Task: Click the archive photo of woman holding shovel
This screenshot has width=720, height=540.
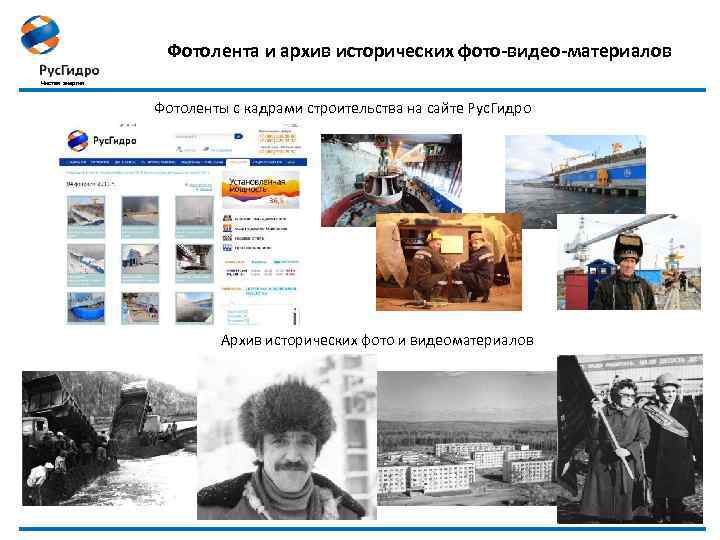Action: (630, 439)
